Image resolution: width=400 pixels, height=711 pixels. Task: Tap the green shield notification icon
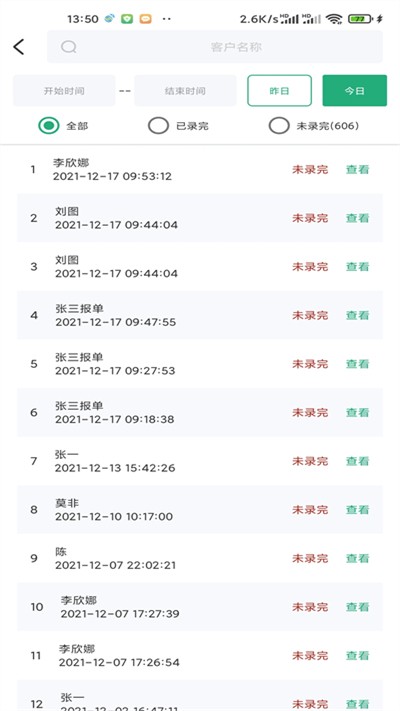[127, 19]
